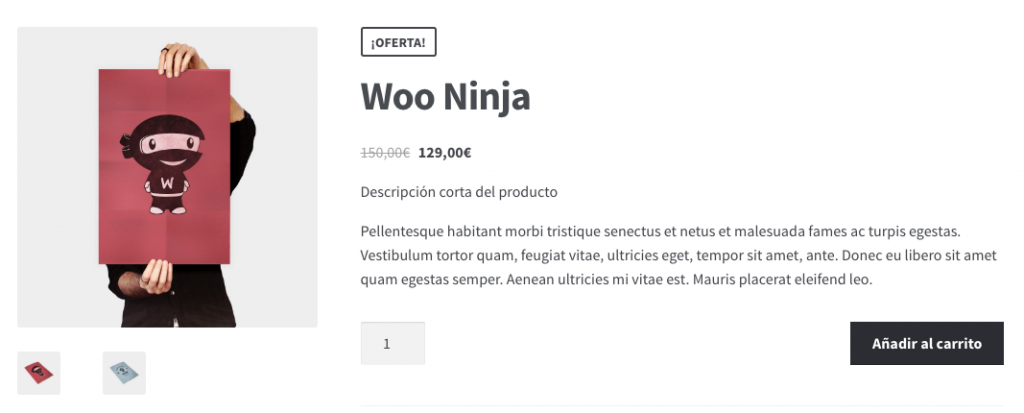Click the ninja's feet on the poster
This screenshot has width=1024, height=413.
click(x=167, y=208)
